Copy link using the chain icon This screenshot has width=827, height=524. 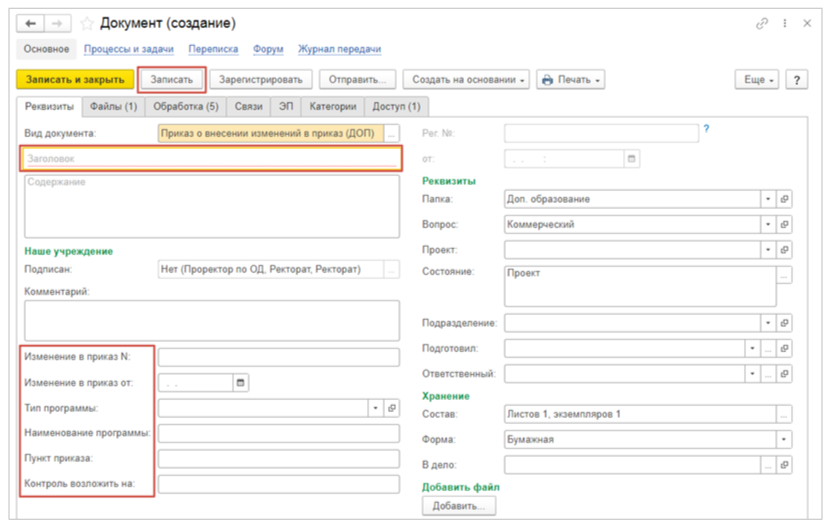(x=762, y=22)
